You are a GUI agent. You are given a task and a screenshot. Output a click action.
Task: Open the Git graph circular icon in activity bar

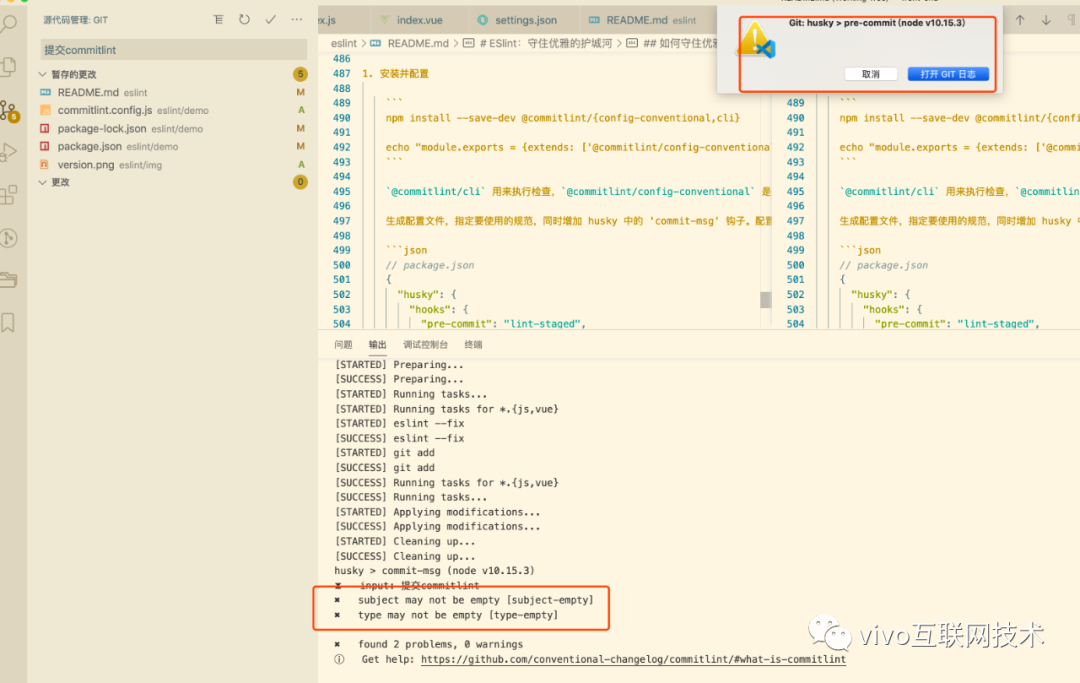[x=9, y=238]
